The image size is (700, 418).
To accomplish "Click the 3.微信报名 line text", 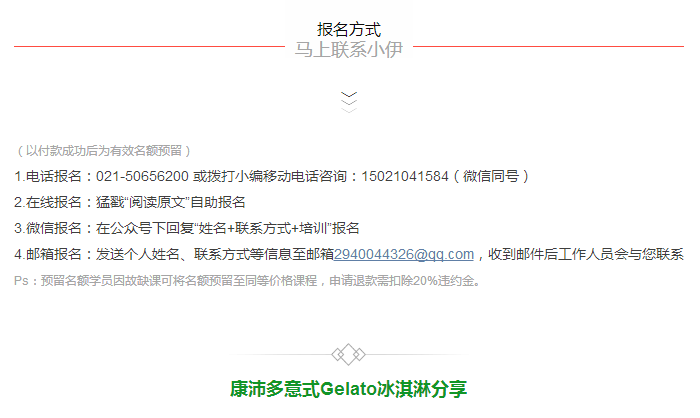I will [x=187, y=228].
